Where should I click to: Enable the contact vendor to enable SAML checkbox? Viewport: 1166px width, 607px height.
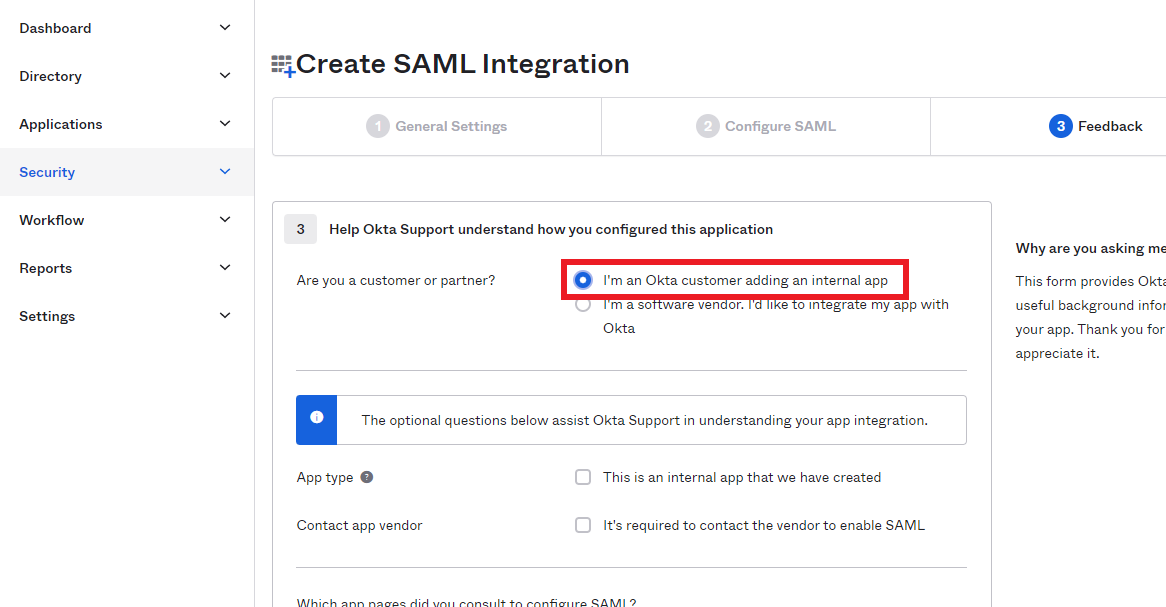pyautogui.click(x=583, y=524)
